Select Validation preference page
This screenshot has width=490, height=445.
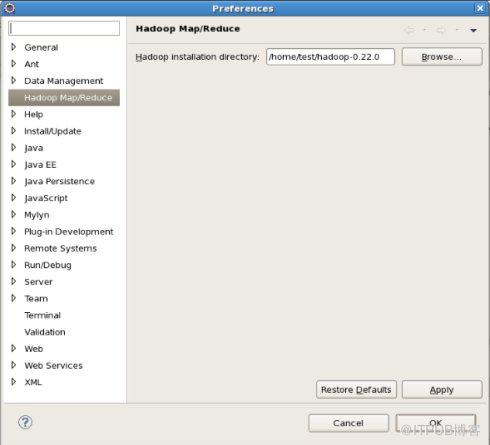coord(45,332)
